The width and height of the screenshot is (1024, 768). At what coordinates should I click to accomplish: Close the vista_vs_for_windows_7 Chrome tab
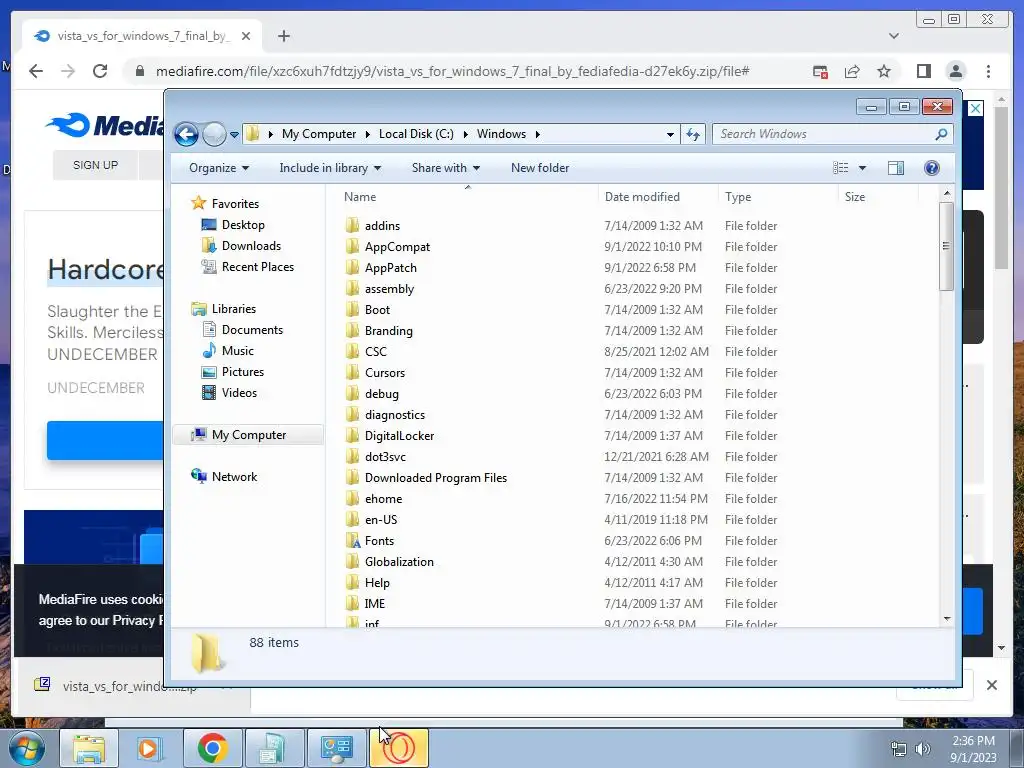246,36
